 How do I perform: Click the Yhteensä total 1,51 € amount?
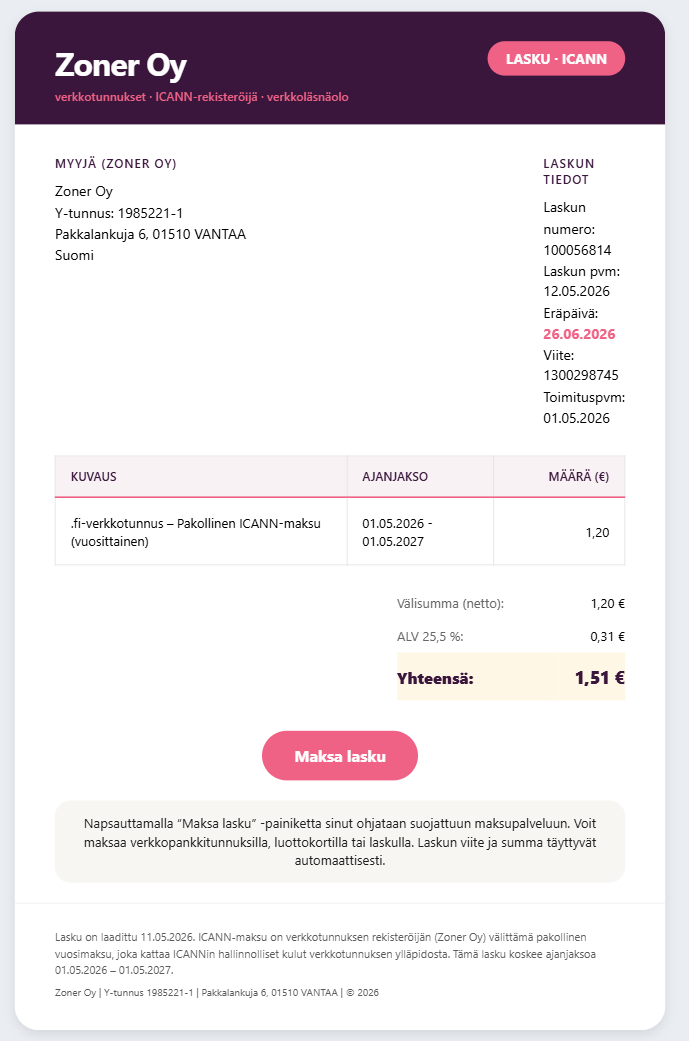pyautogui.click(x=599, y=678)
